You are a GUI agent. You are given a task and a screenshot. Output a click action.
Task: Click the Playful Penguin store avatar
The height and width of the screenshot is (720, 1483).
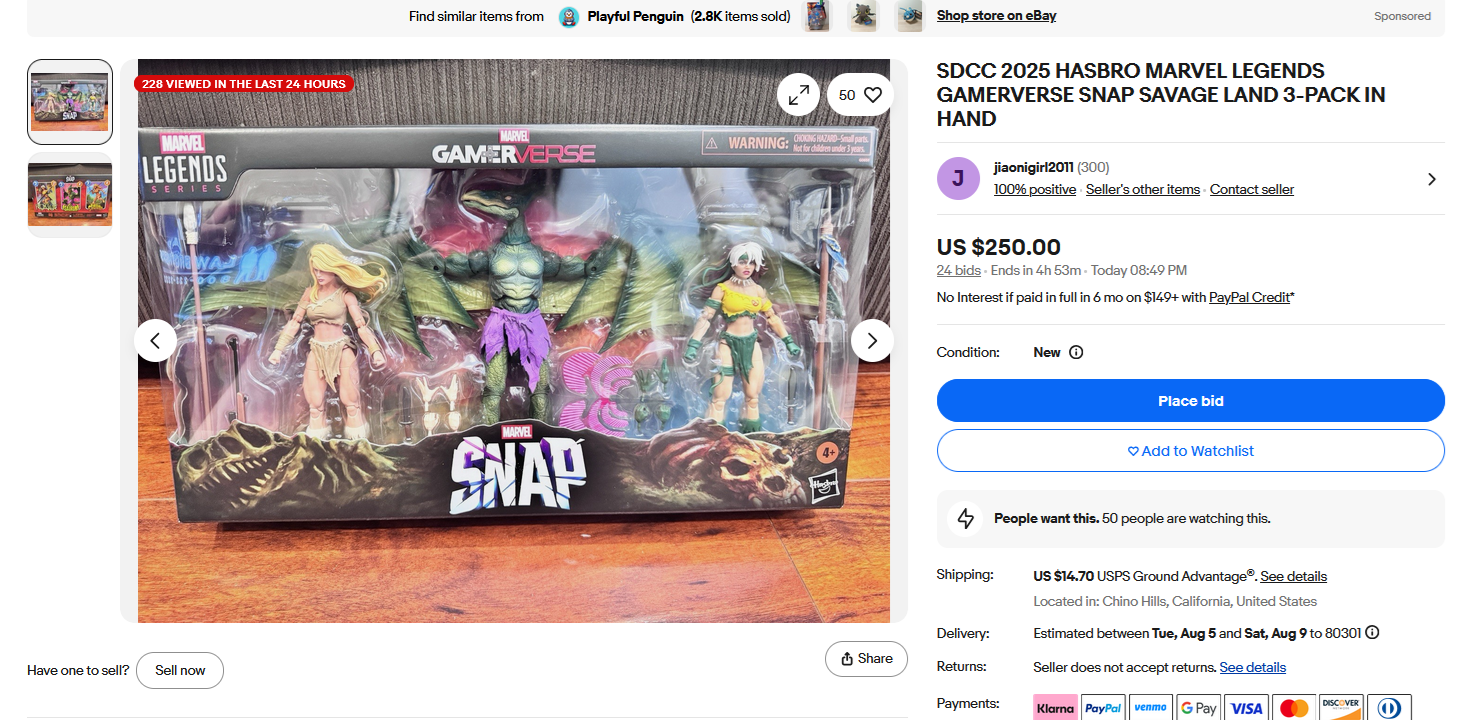[x=569, y=16]
